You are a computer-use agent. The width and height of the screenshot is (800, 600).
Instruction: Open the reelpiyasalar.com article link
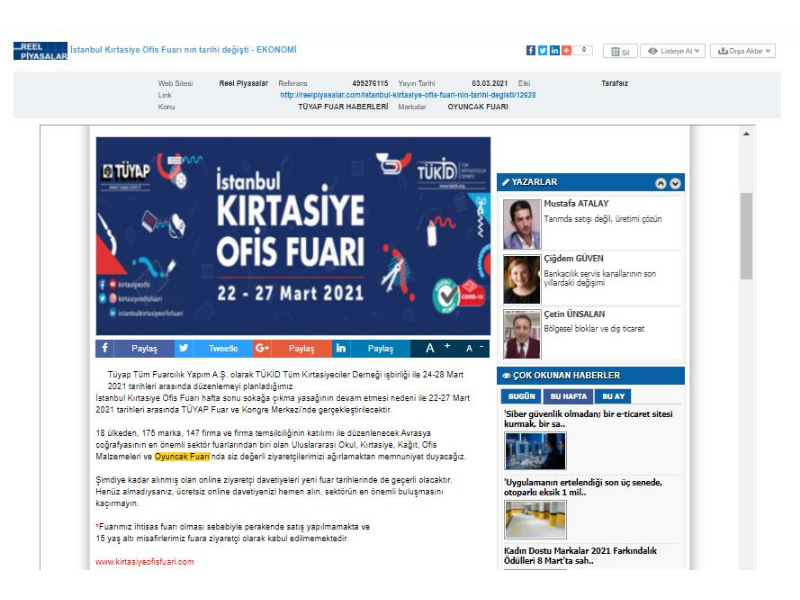[408, 95]
